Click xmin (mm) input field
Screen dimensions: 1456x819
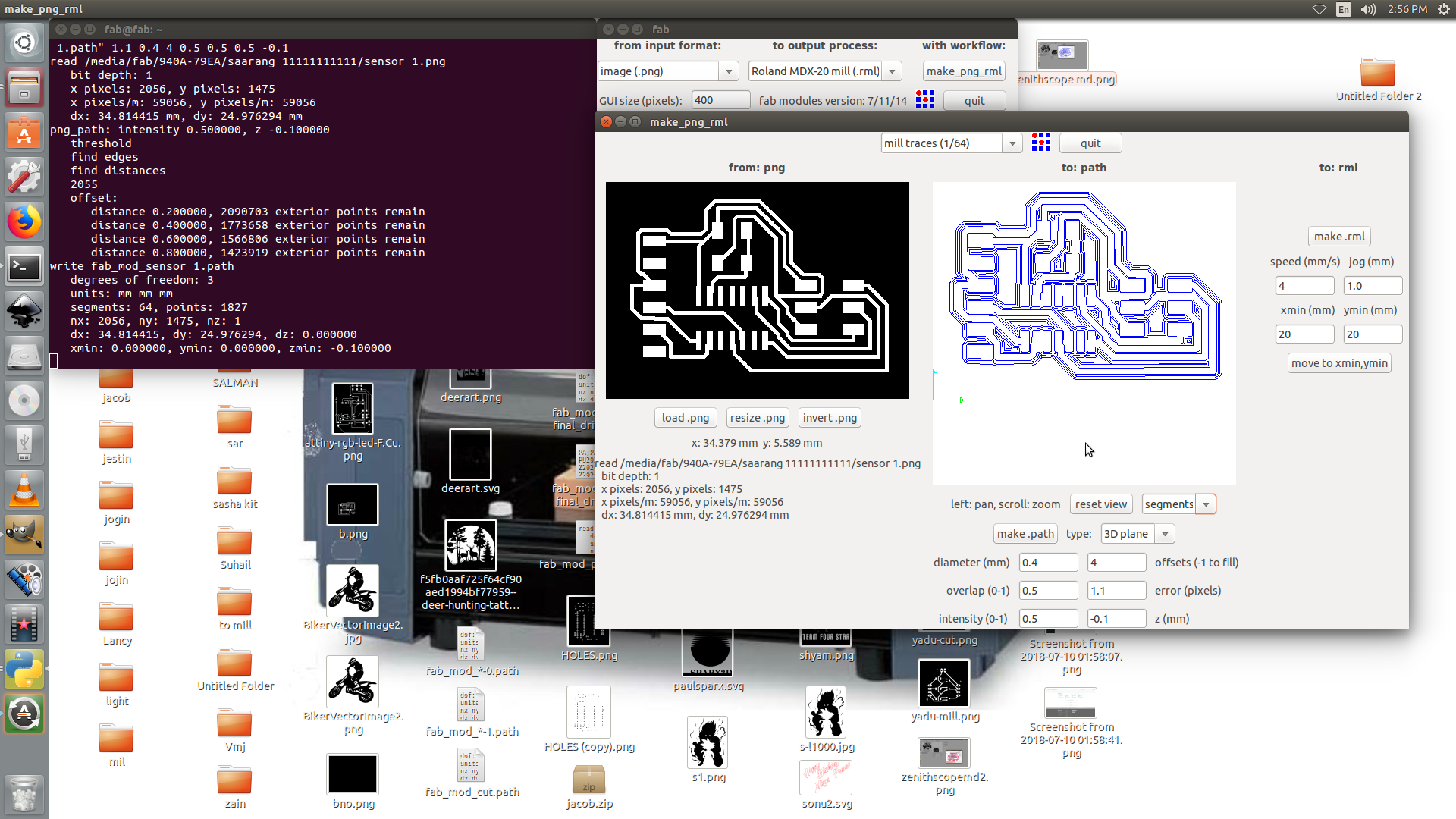point(1304,334)
